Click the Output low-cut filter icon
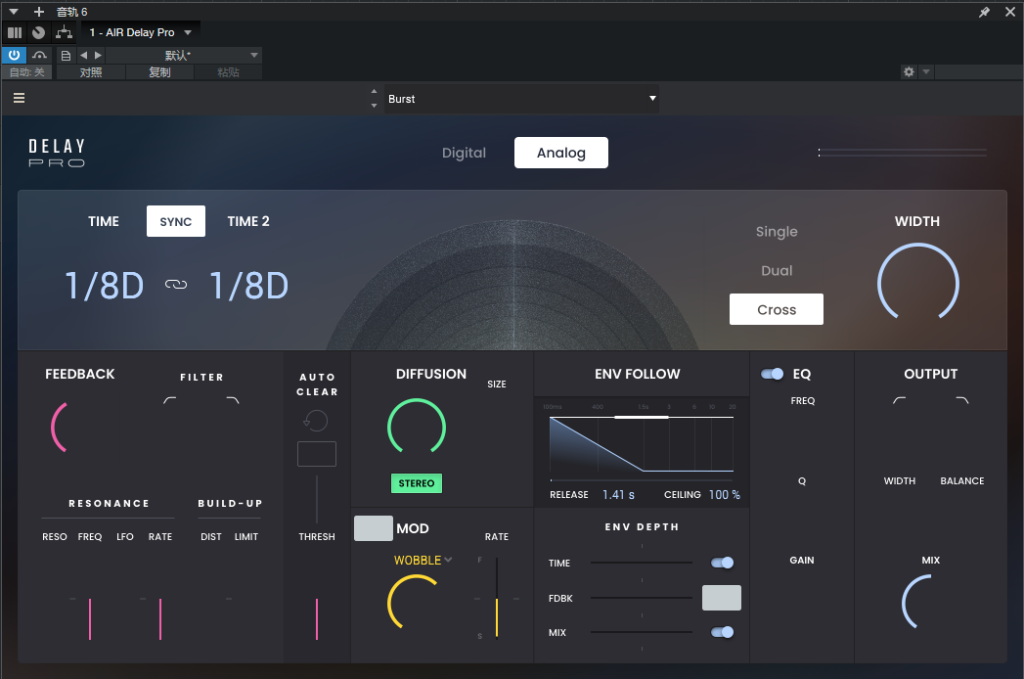 899,400
